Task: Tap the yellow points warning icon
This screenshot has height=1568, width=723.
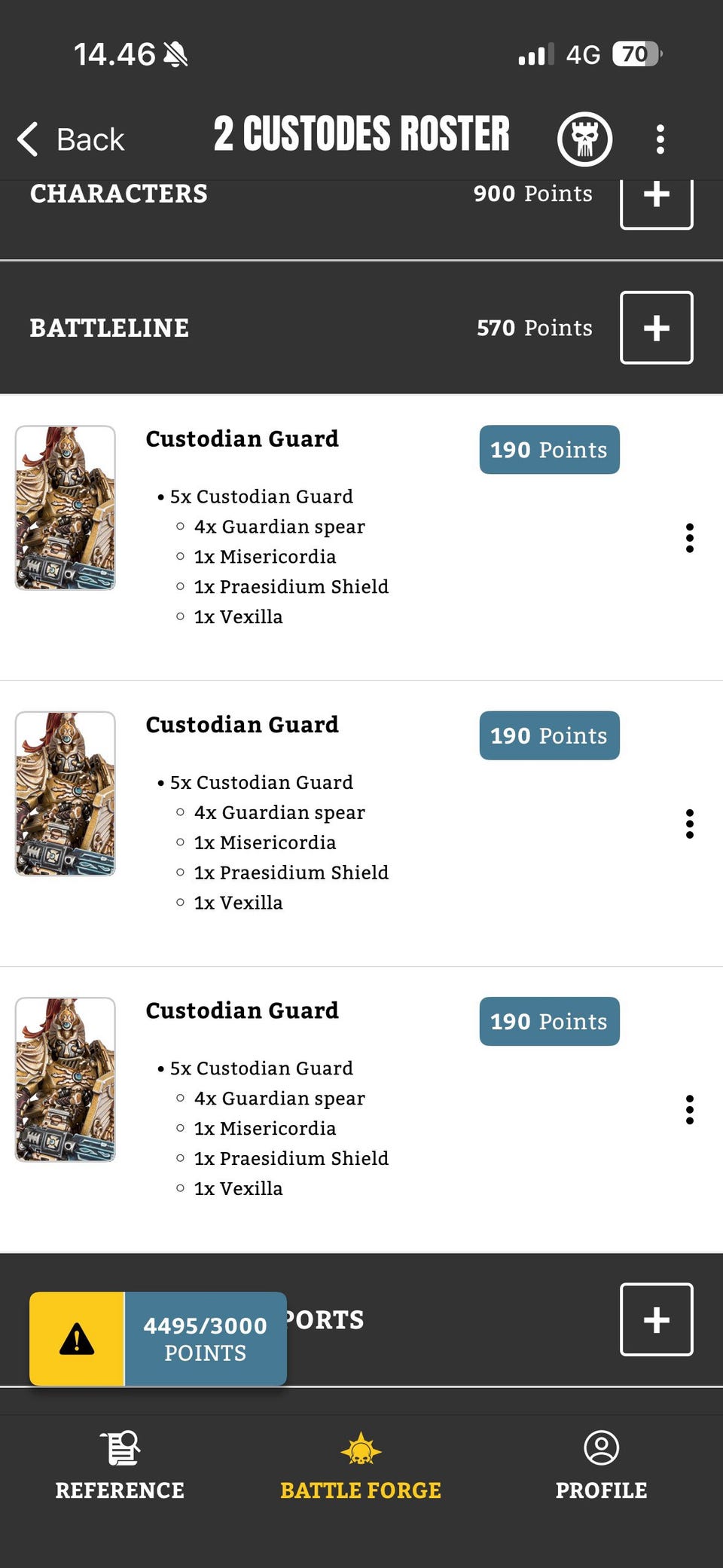Action: click(77, 1339)
